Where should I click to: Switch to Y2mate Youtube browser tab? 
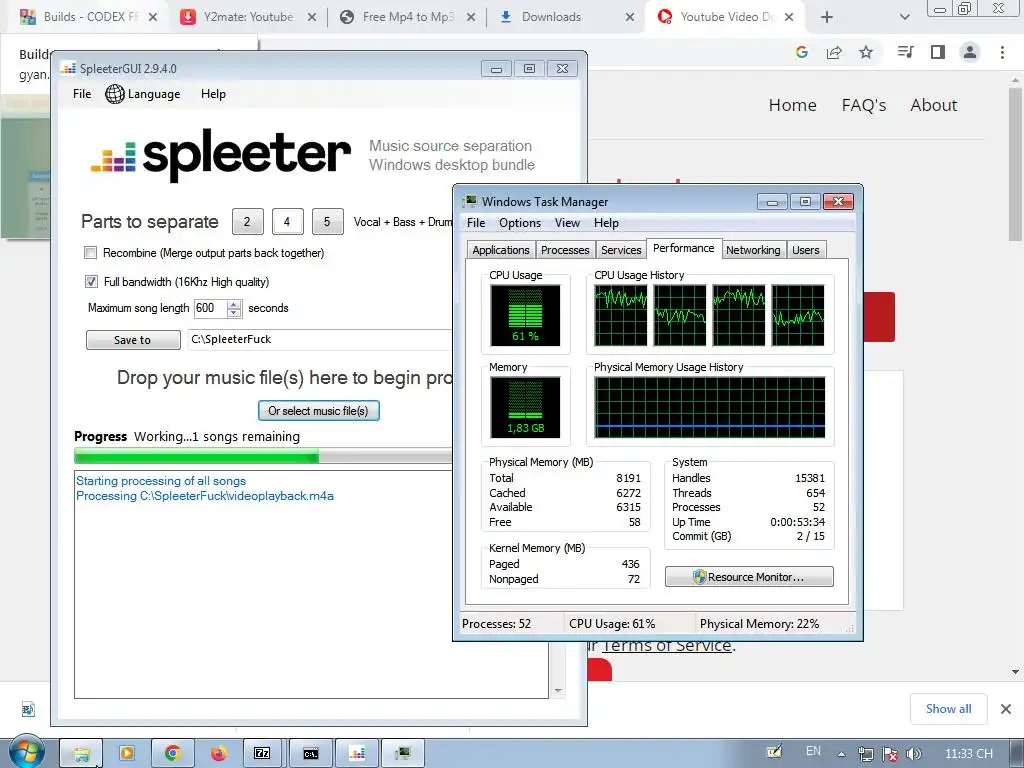click(x=247, y=17)
